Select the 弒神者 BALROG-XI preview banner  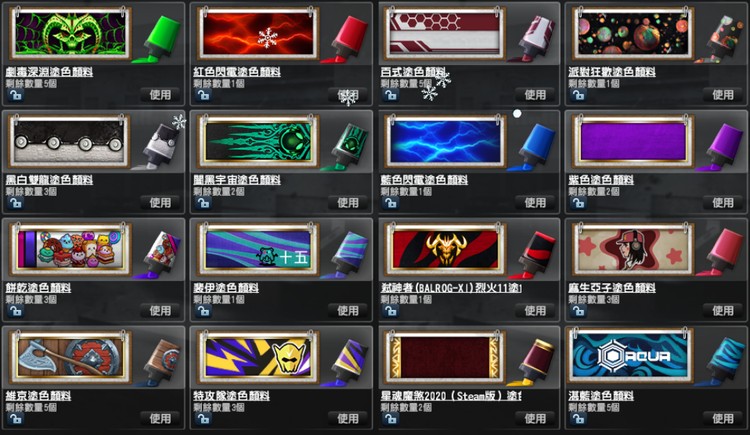446,249
